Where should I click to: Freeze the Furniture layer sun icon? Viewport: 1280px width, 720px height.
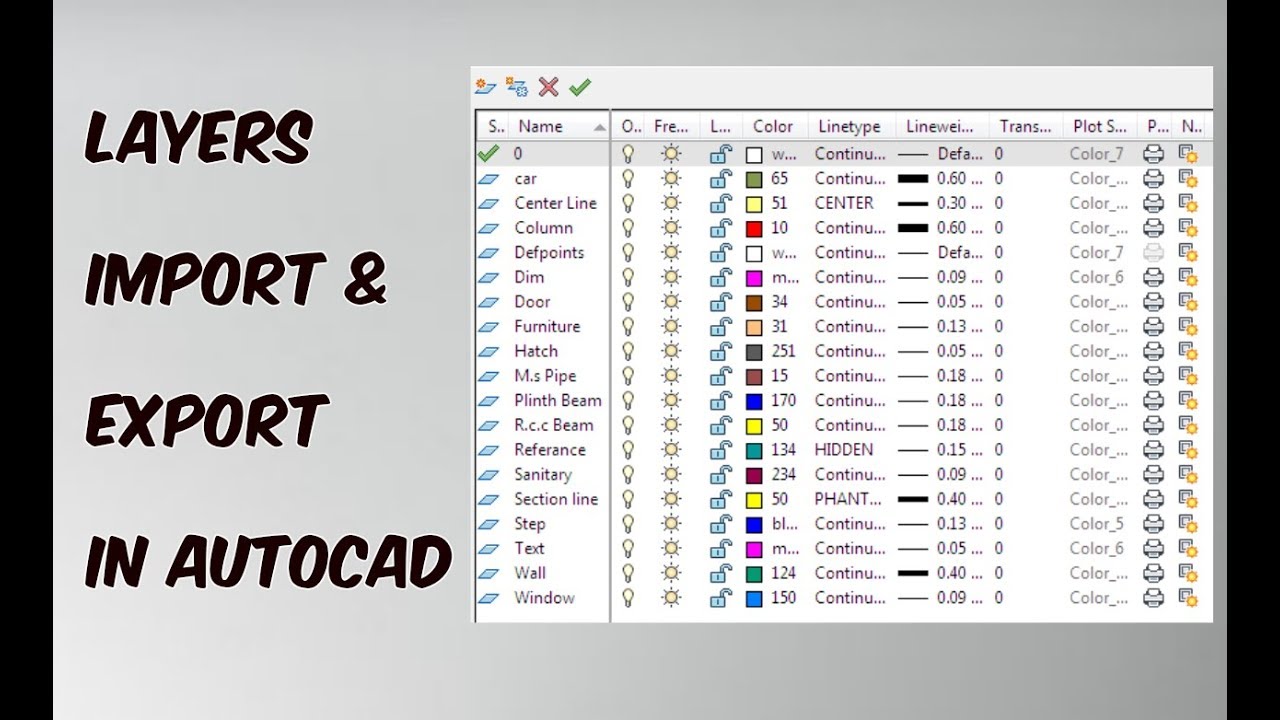click(x=670, y=327)
